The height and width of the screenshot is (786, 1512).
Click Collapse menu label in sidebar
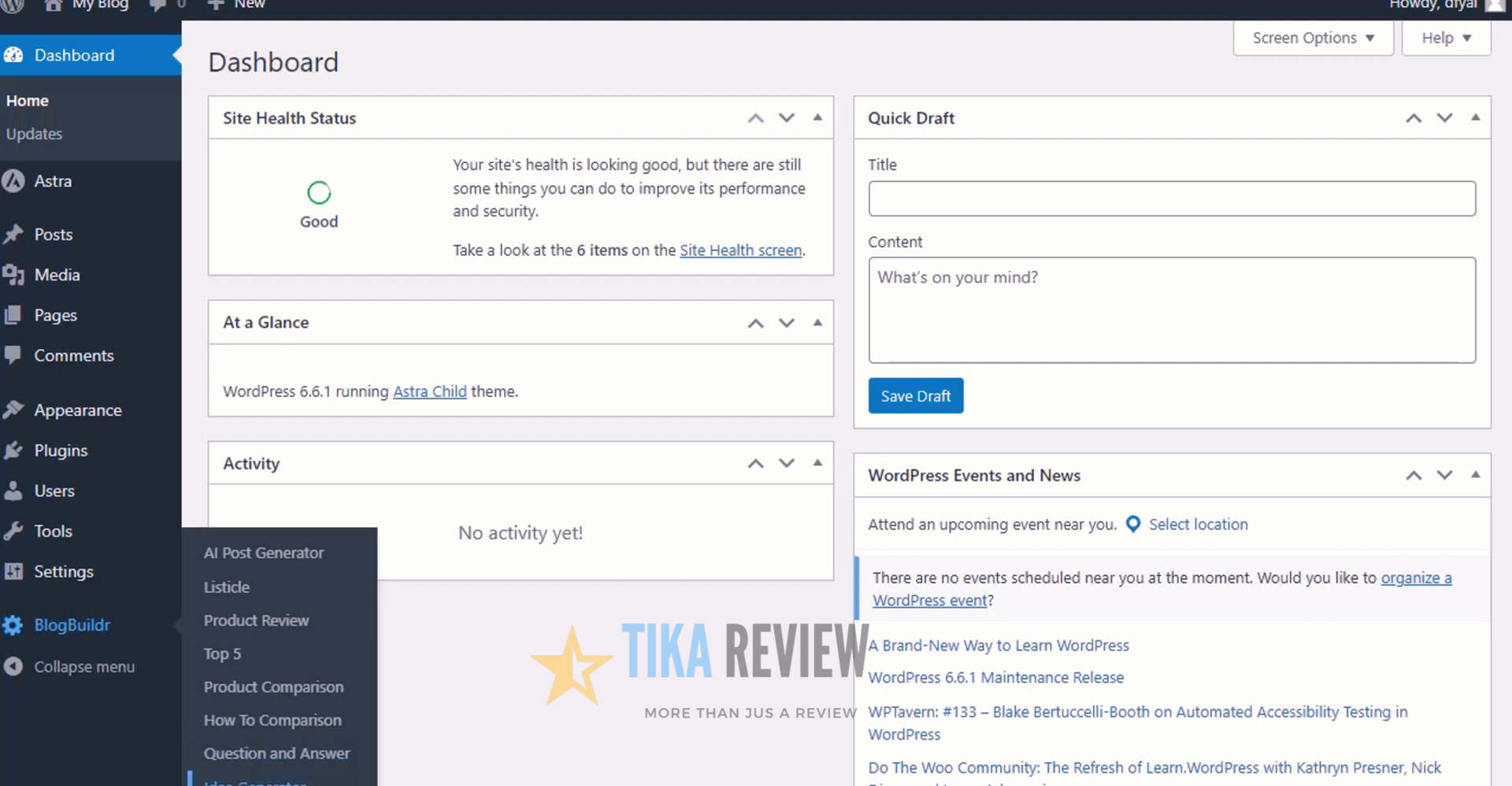[x=84, y=667]
